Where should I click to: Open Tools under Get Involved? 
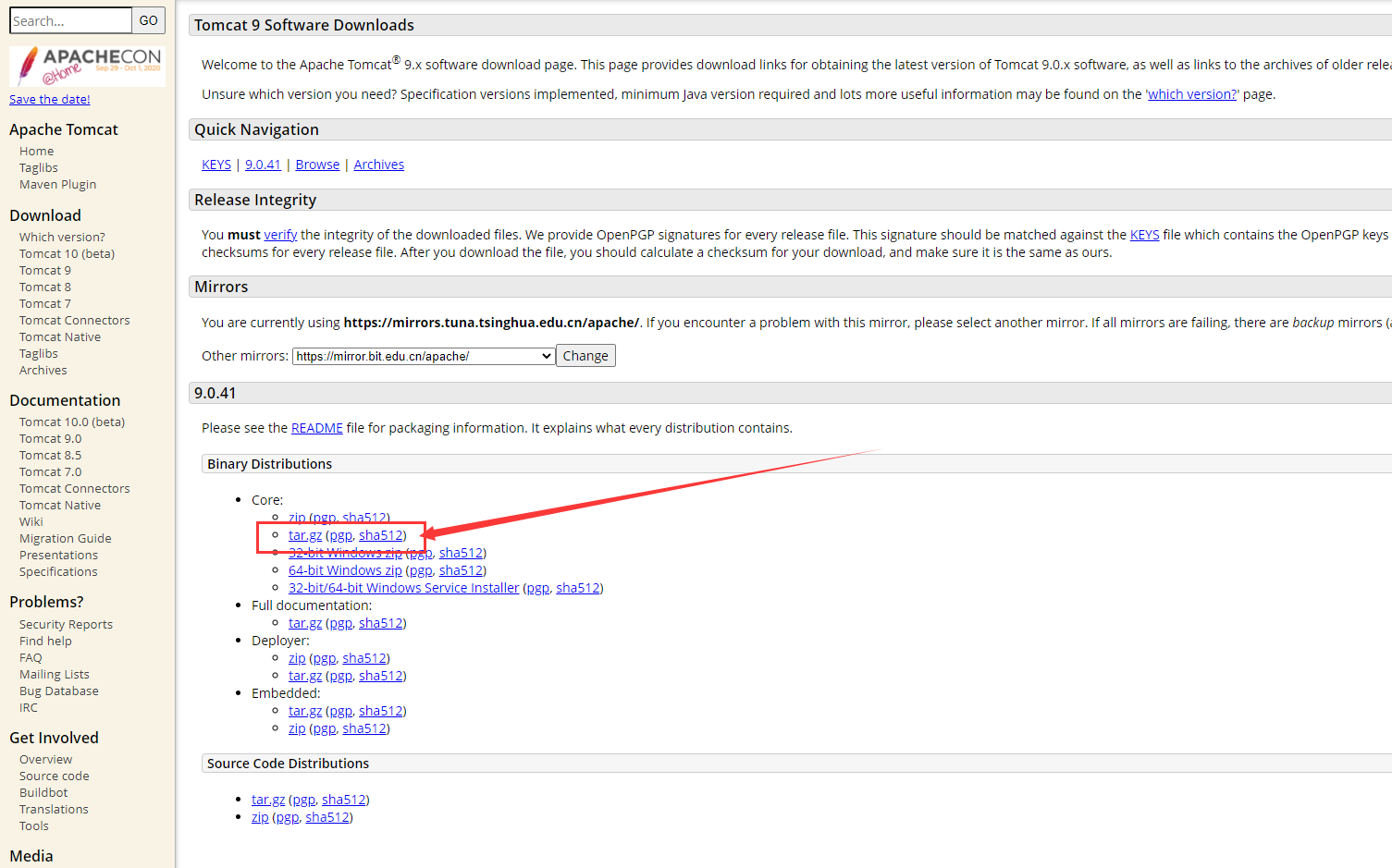(x=33, y=825)
